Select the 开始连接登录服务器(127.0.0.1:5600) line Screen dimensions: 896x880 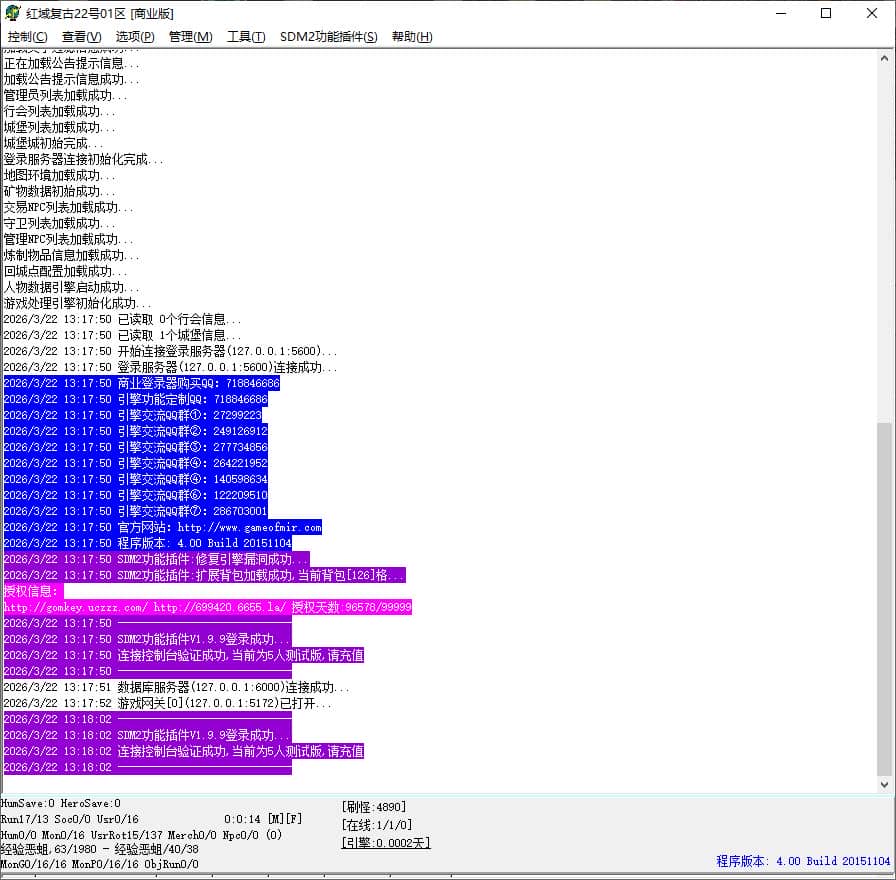[170, 351]
